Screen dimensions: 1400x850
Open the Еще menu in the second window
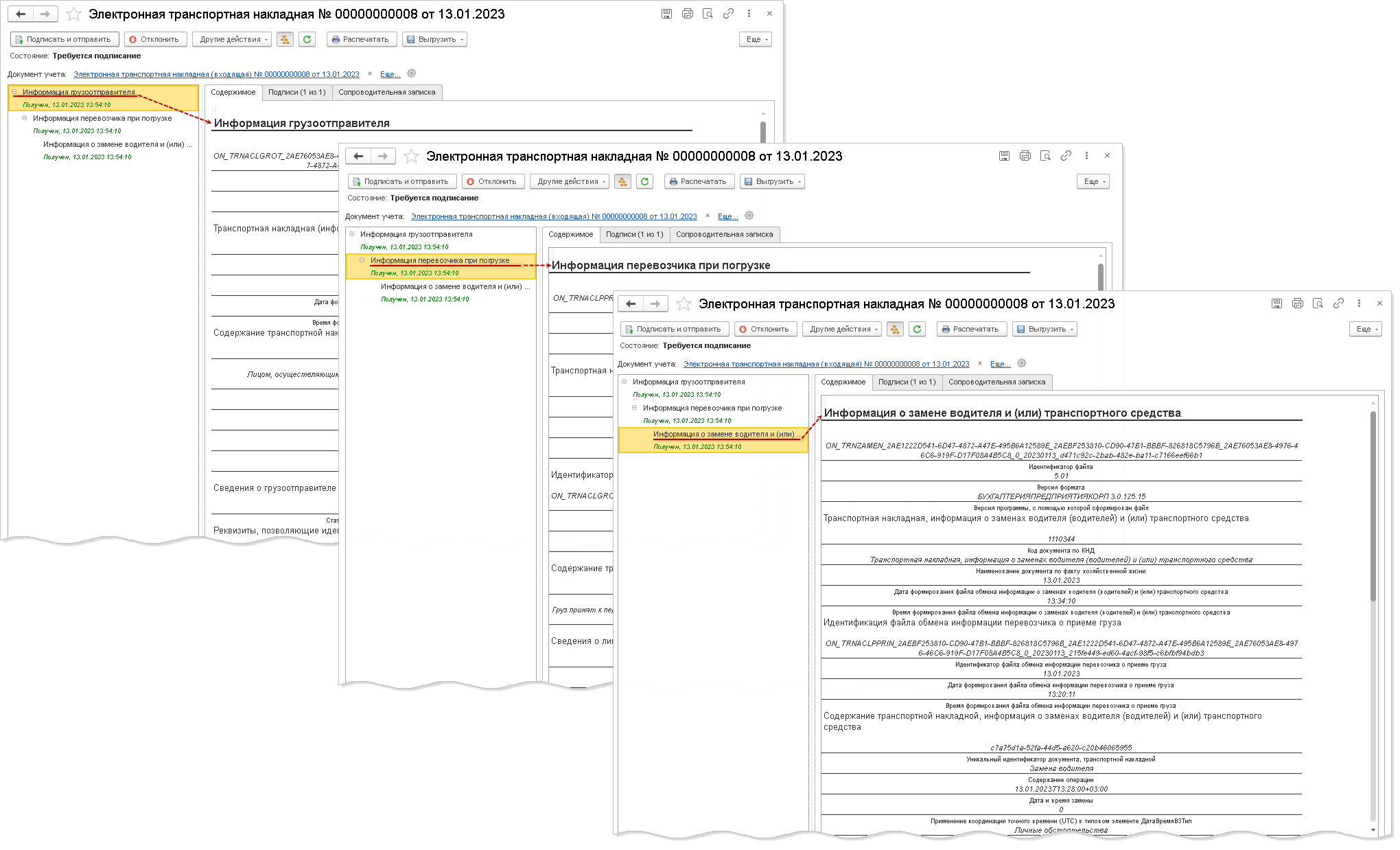(1093, 182)
